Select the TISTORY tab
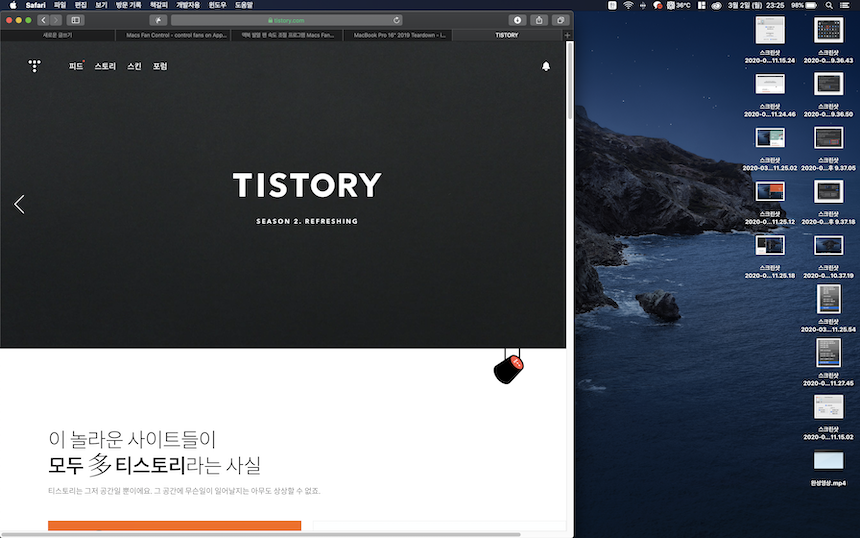The width and height of the screenshot is (860, 538). [507, 35]
